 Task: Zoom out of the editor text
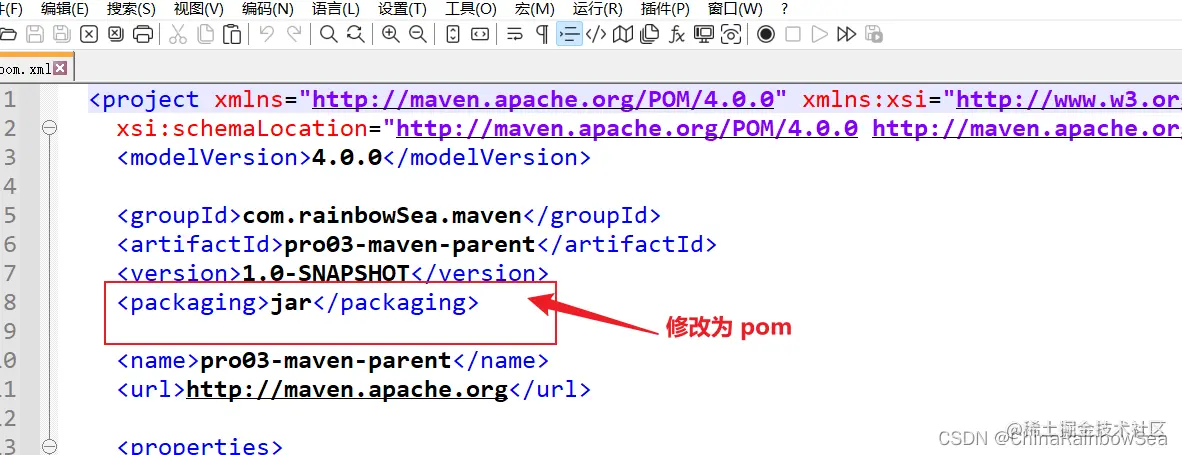[x=418, y=35]
